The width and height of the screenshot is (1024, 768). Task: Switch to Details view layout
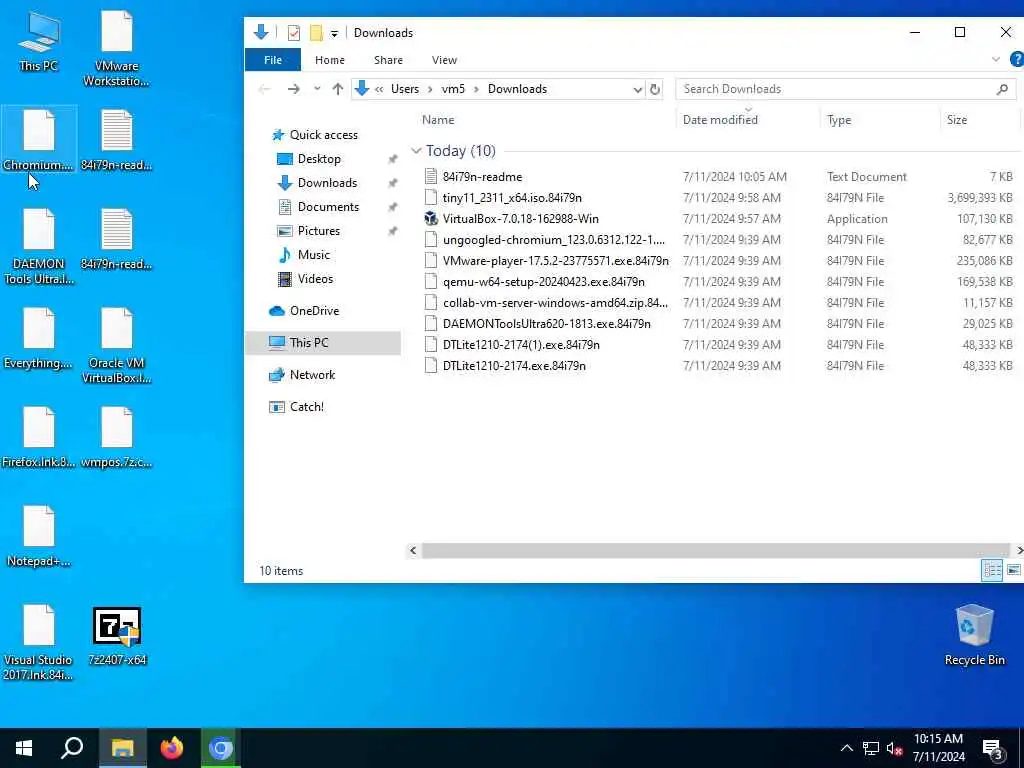[x=992, y=570]
